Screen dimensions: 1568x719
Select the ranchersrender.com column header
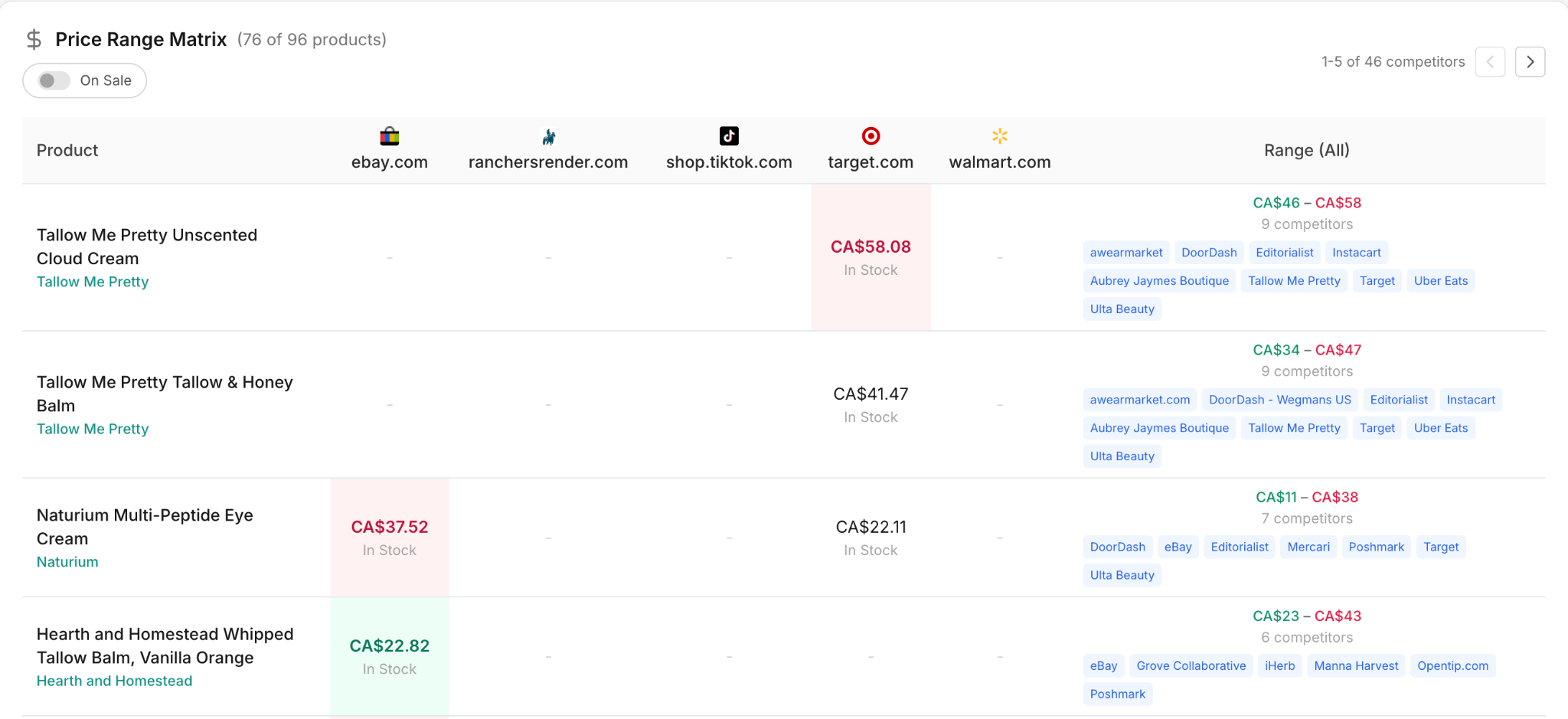[548, 162]
